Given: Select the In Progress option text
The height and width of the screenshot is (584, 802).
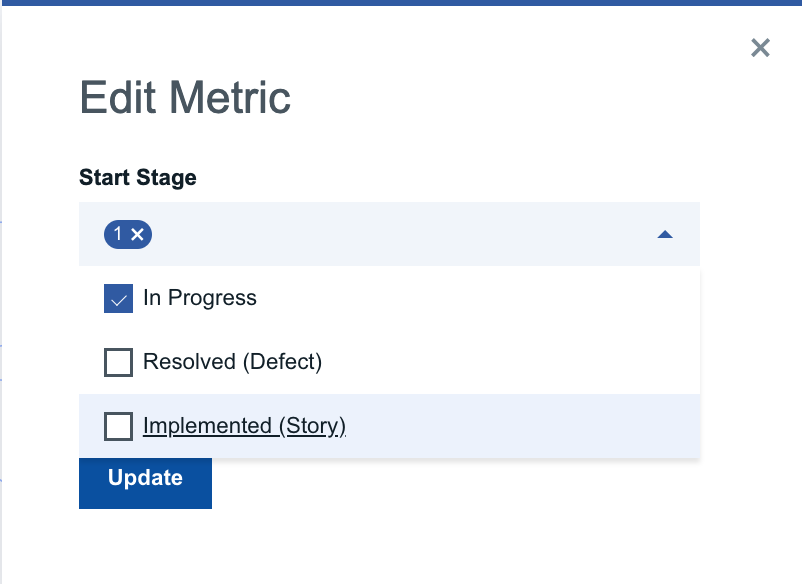Looking at the screenshot, I should pyautogui.click(x=199, y=298).
